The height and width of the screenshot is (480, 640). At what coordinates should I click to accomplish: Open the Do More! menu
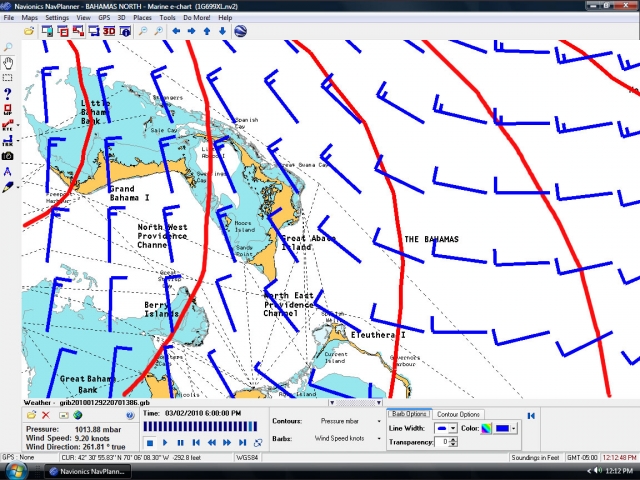tap(196, 18)
